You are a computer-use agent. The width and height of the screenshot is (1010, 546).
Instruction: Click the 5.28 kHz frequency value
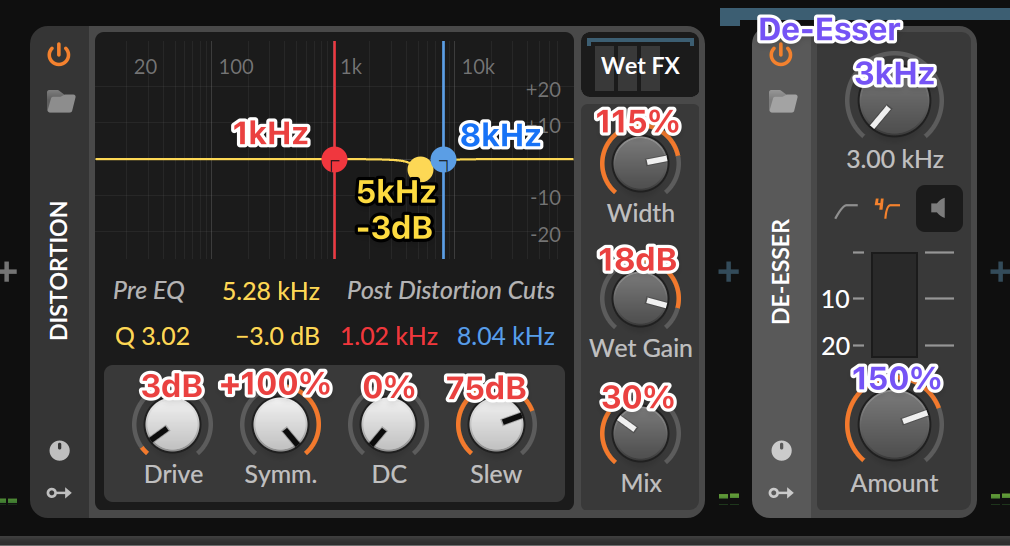pos(271,292)
